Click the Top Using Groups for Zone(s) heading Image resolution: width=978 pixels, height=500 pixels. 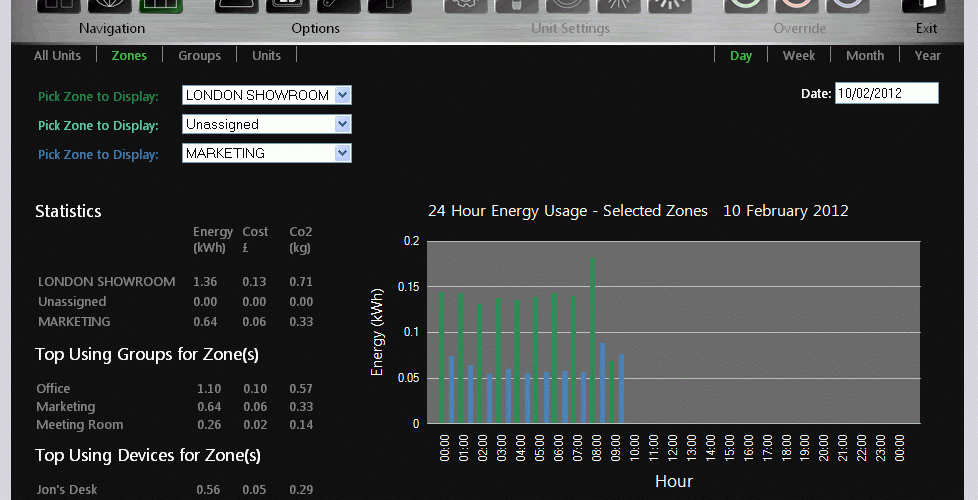147,355
